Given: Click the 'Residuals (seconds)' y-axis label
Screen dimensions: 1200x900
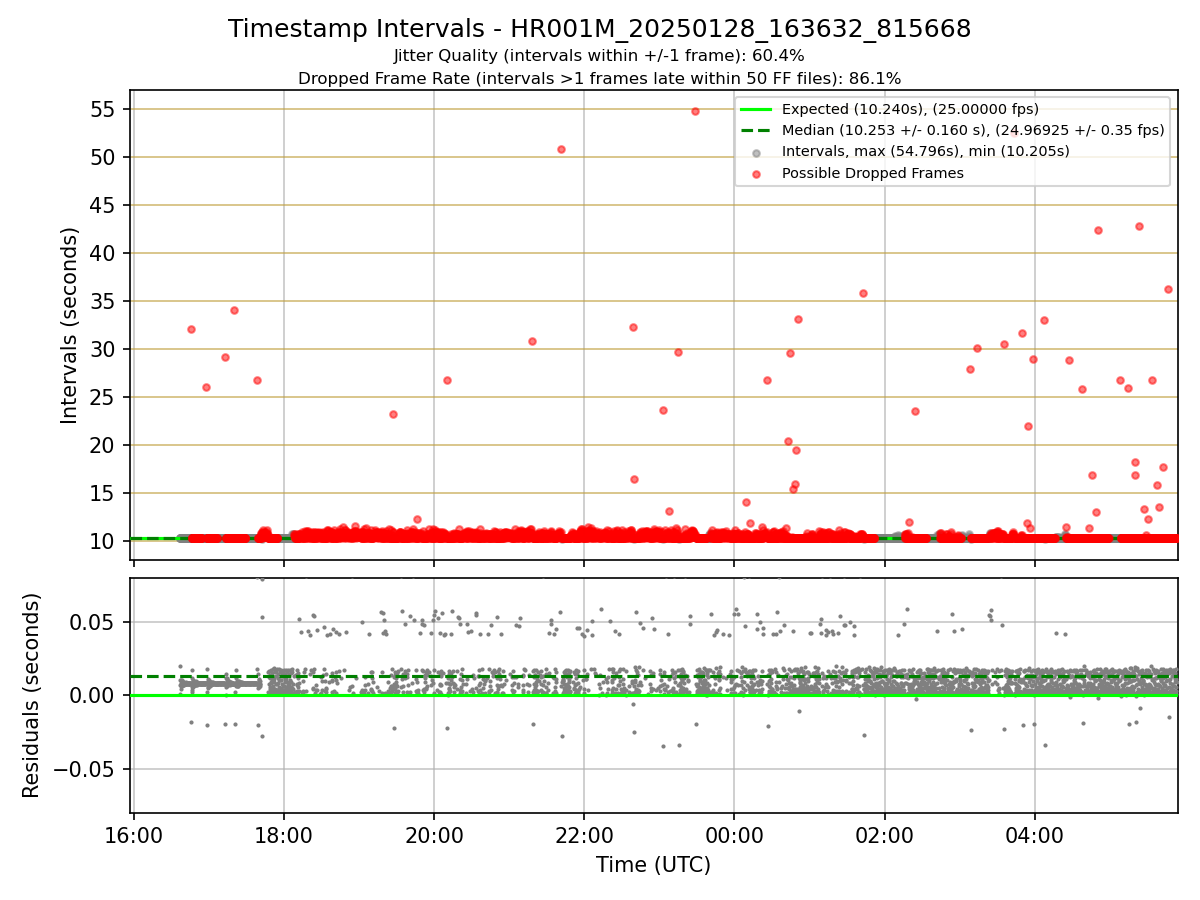Looking at the screenshot, I should pyautogui.click(x=32, y=695).
